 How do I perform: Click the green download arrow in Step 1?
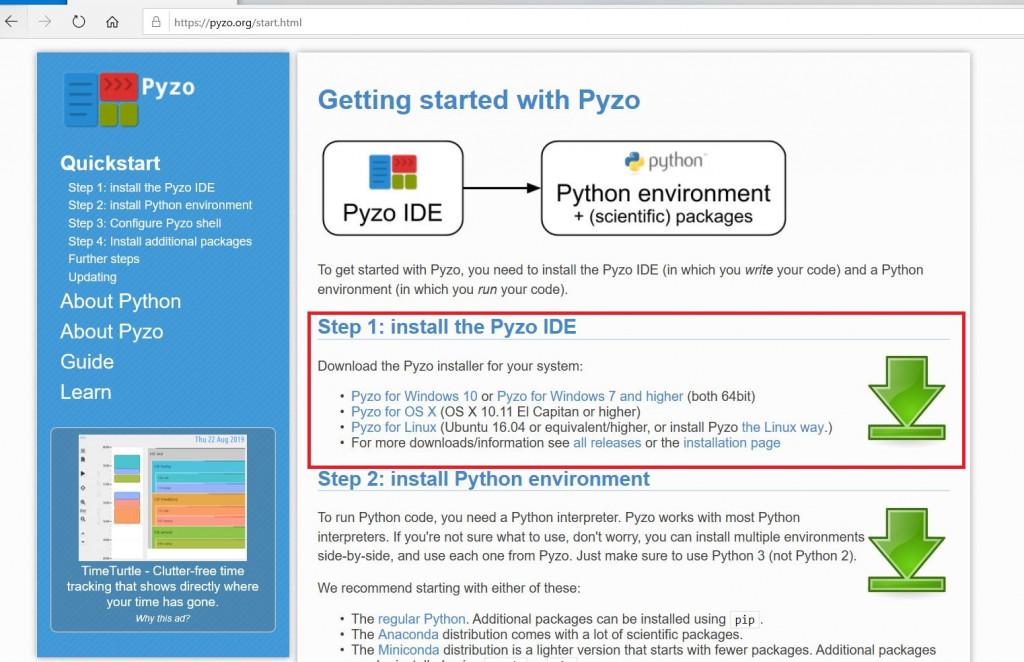(x=906, y=398)
